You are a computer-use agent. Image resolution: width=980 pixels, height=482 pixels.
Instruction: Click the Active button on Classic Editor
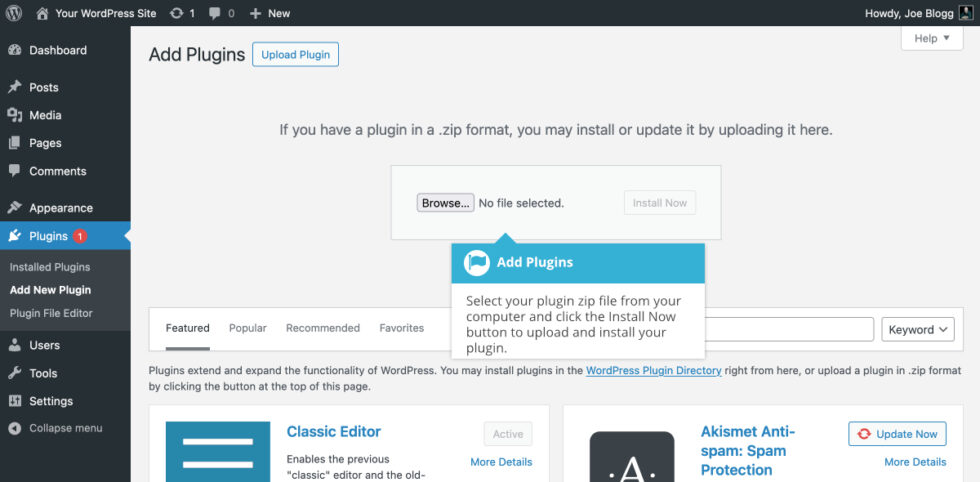point(508,434)
